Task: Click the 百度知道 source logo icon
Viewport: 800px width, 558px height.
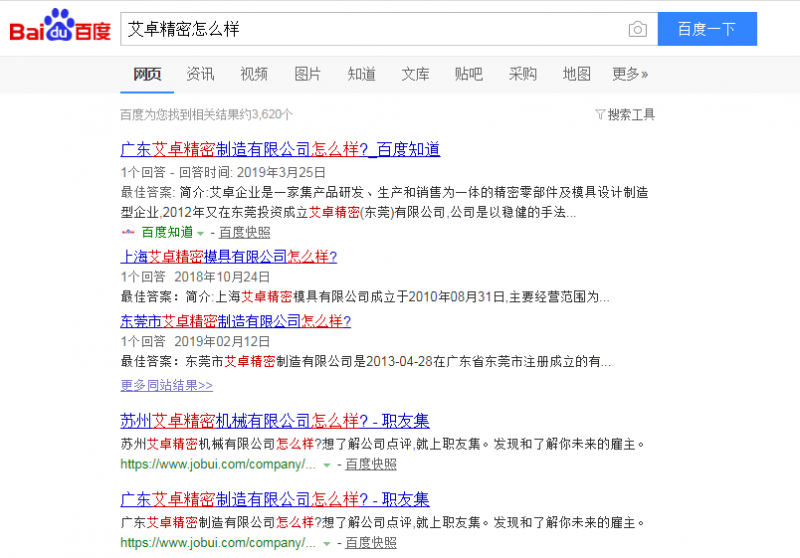Action: point(128,233)
